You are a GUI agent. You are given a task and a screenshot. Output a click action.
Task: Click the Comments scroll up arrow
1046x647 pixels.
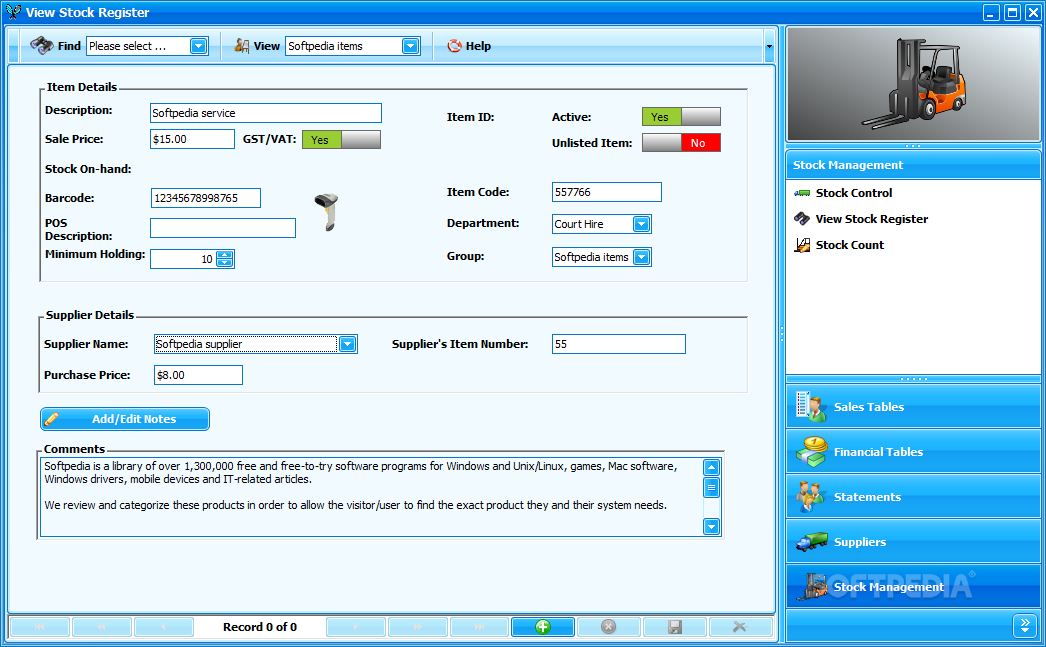point(711,467)
